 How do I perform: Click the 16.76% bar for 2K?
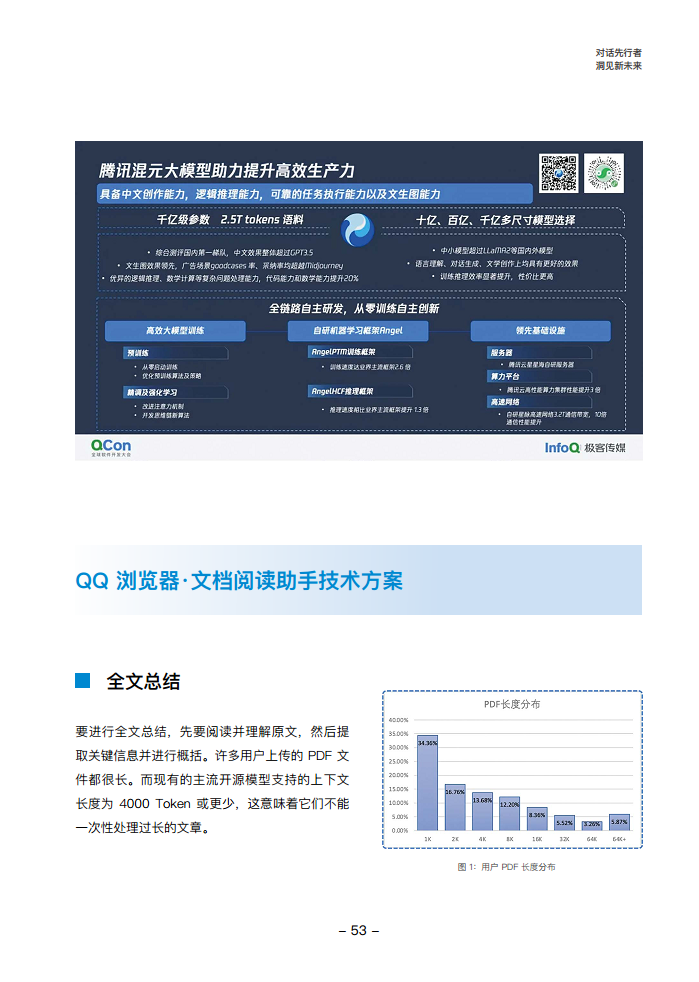[455, 807]
